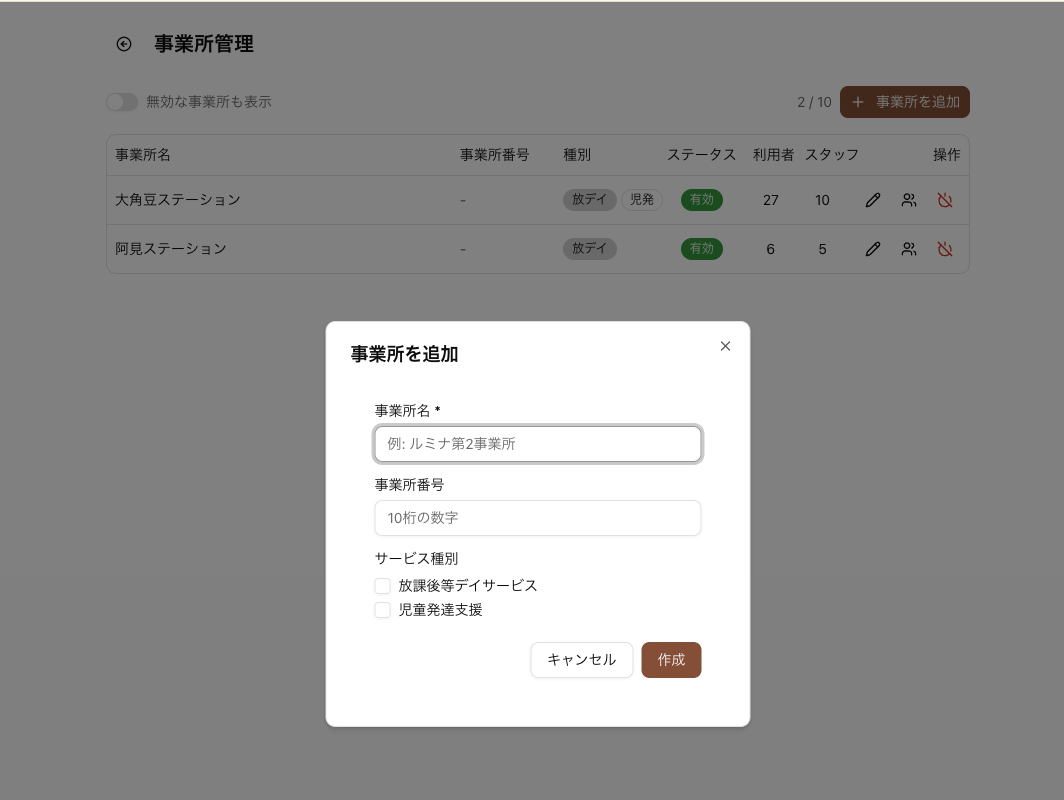Screen dimensions: 1064x800
Task: Open staff users icon for 阿見ステーション
Action: (x=909, y=249)
